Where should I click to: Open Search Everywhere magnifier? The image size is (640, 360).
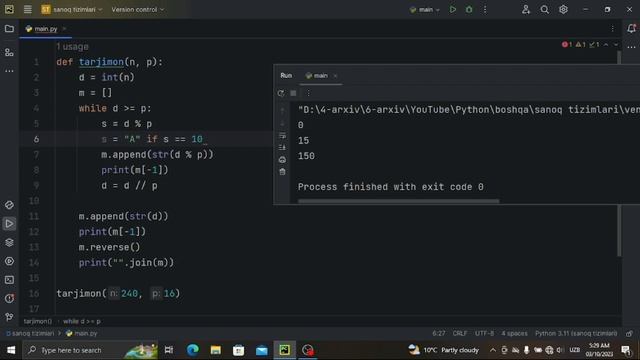544,9
